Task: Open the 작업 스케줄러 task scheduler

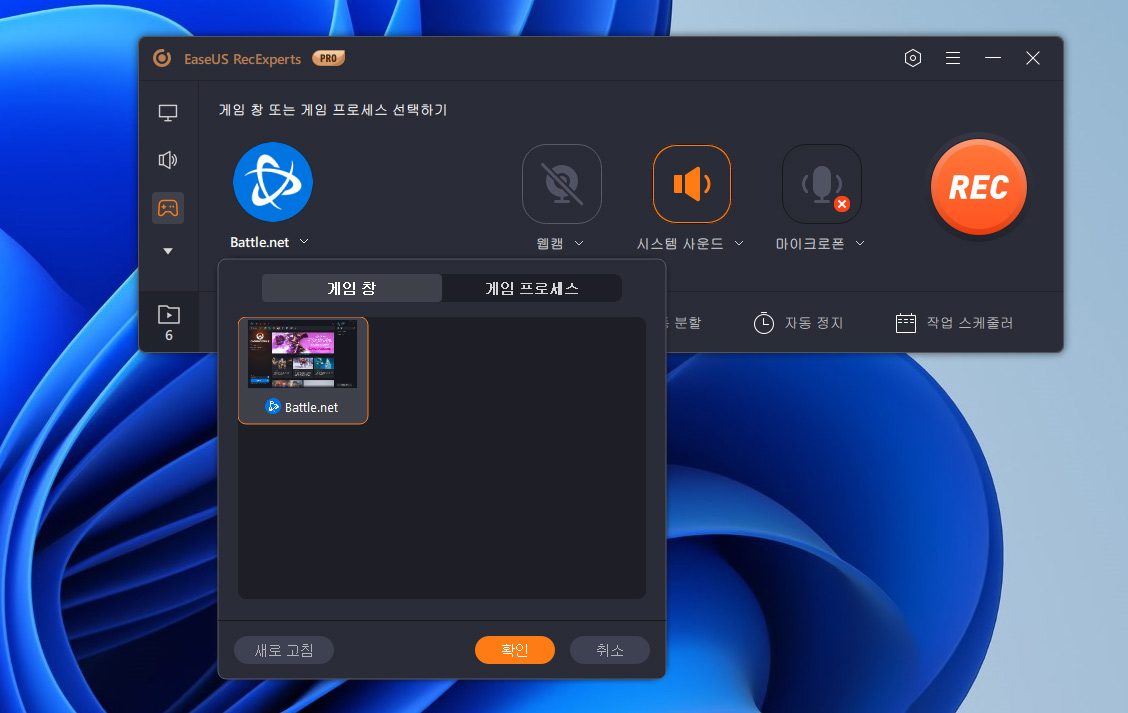Action: click(955, 323)
